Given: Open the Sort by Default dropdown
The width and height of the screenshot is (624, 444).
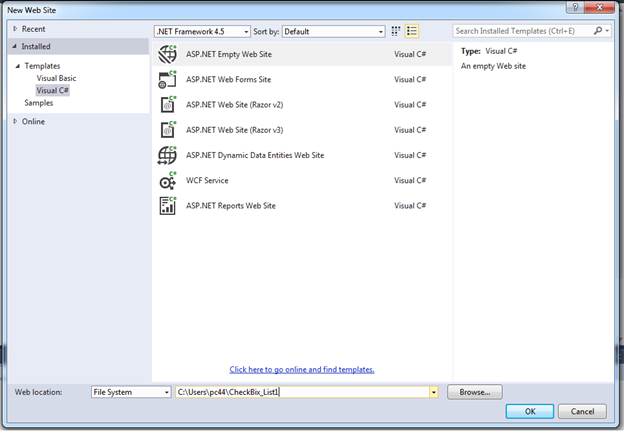Looking at the screenshot, I should (x=333, y=31).
